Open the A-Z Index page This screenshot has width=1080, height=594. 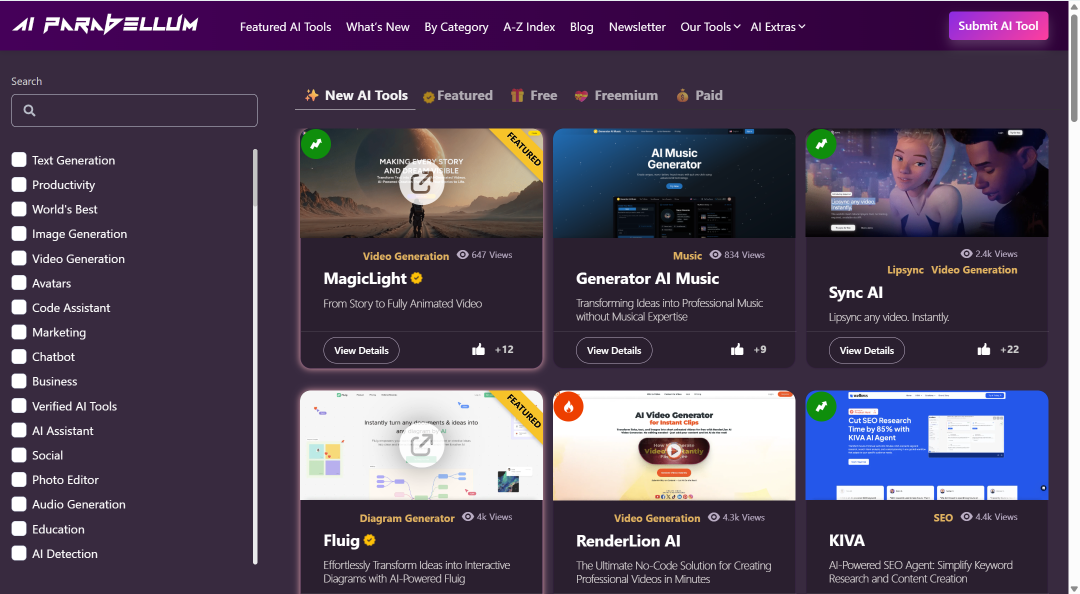529,27
